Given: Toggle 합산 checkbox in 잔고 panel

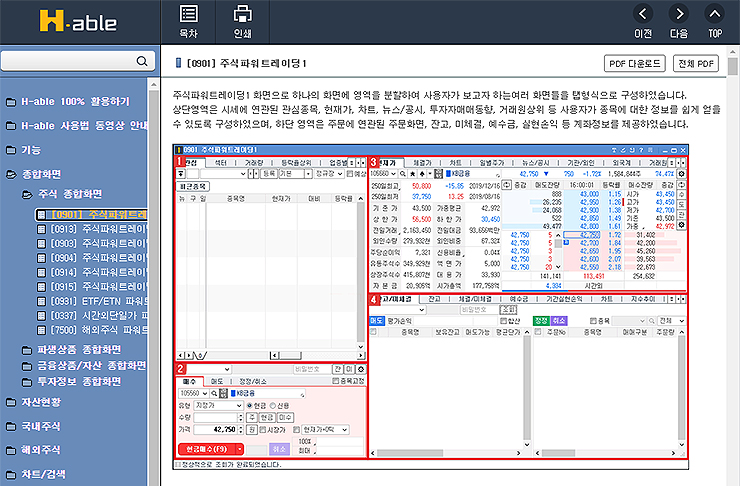Looking at the screenshot, I should [503, 321].
